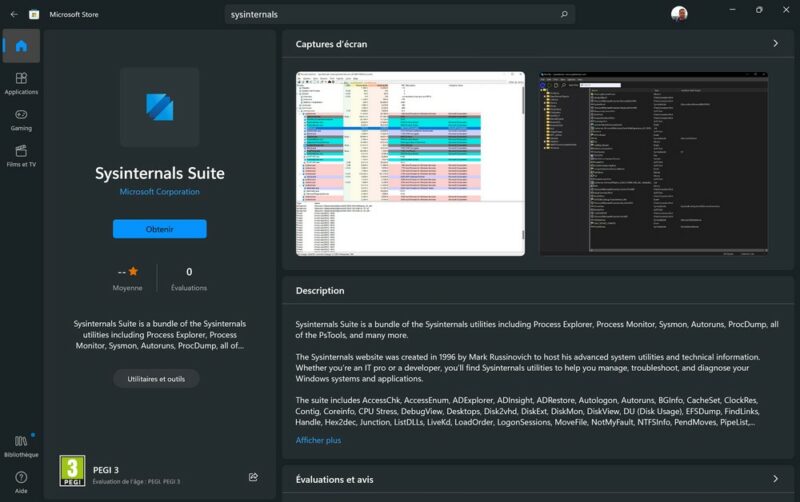Open the Bibliothèque library

pyautogui.click(x=21, y=446)
